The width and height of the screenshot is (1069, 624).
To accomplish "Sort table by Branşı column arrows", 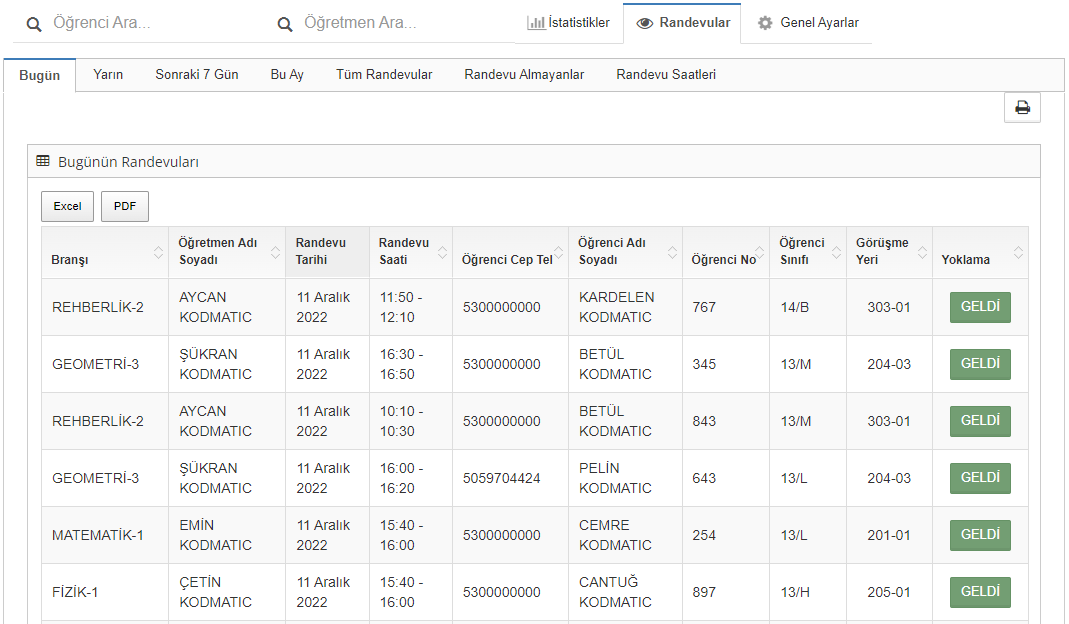I will click(158, 252).
